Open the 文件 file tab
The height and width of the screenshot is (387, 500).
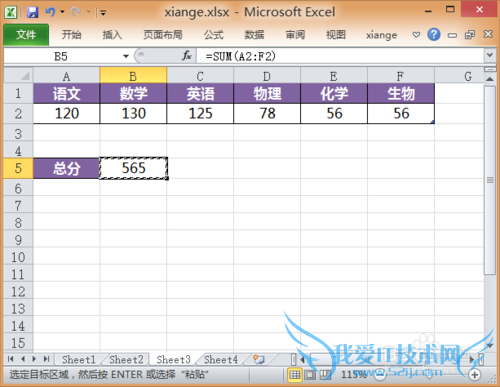(x=26, y=34)
